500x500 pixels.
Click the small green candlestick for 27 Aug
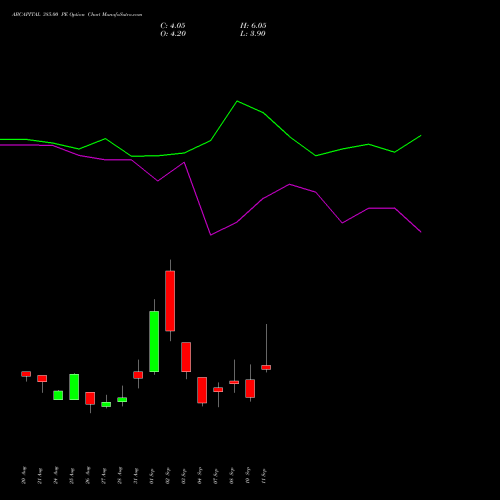[106, 404]
